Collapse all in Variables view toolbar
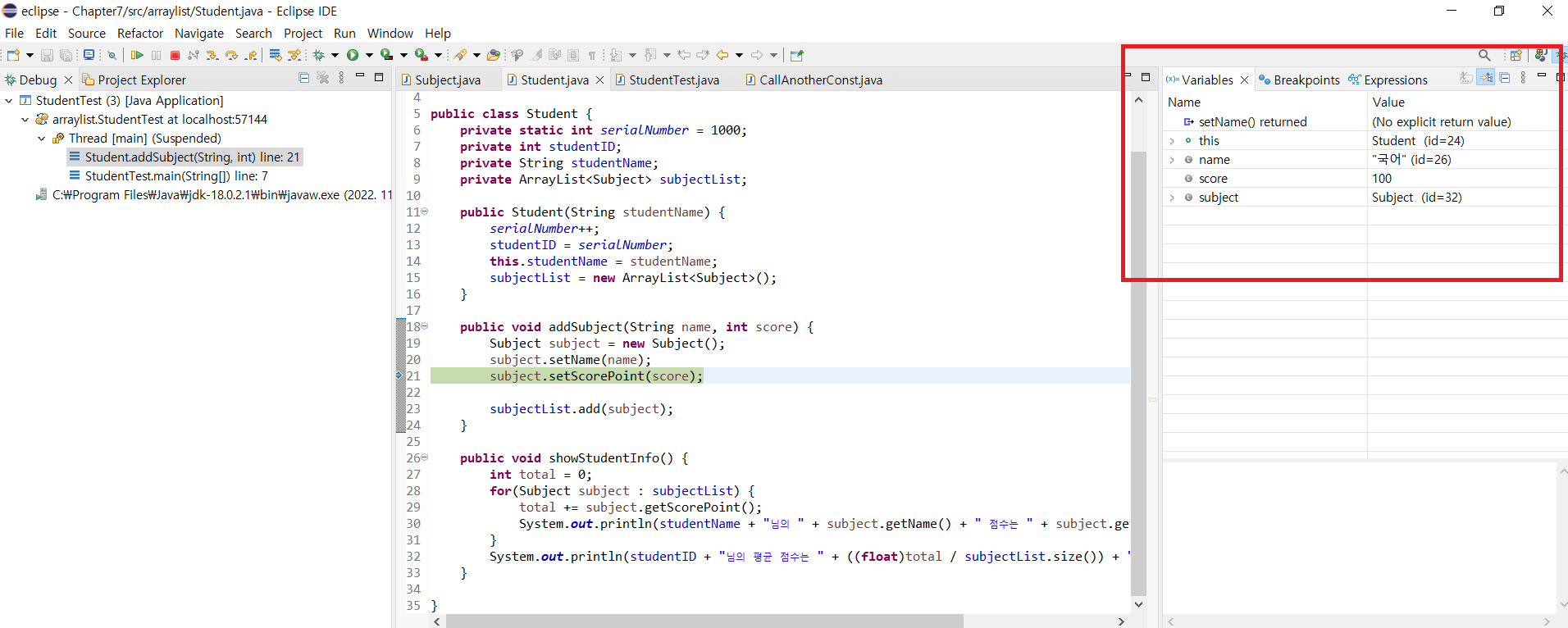Viewport: 1568px width, 628px height. 1504,78
